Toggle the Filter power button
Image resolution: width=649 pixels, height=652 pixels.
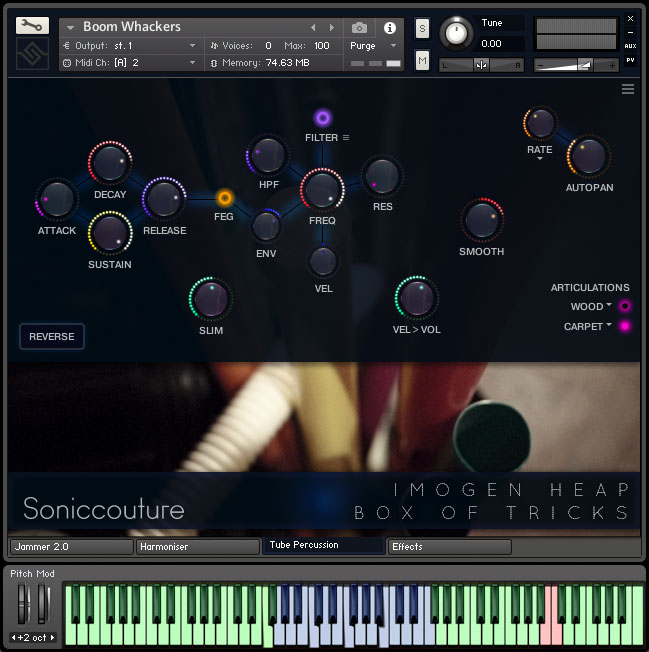[322, 118]
